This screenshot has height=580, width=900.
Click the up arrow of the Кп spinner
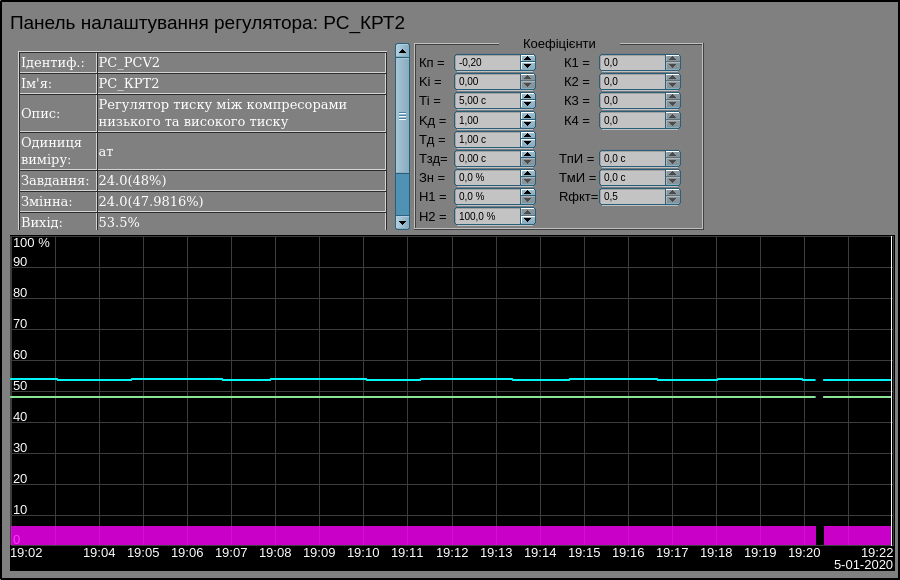tap(527, 58)
